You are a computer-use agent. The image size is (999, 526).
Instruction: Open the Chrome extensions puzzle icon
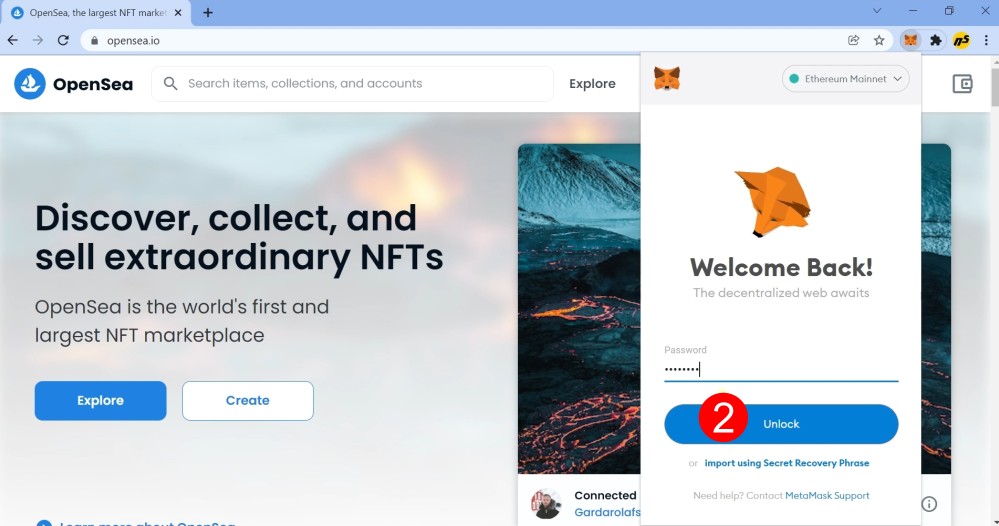coord(935,40)
